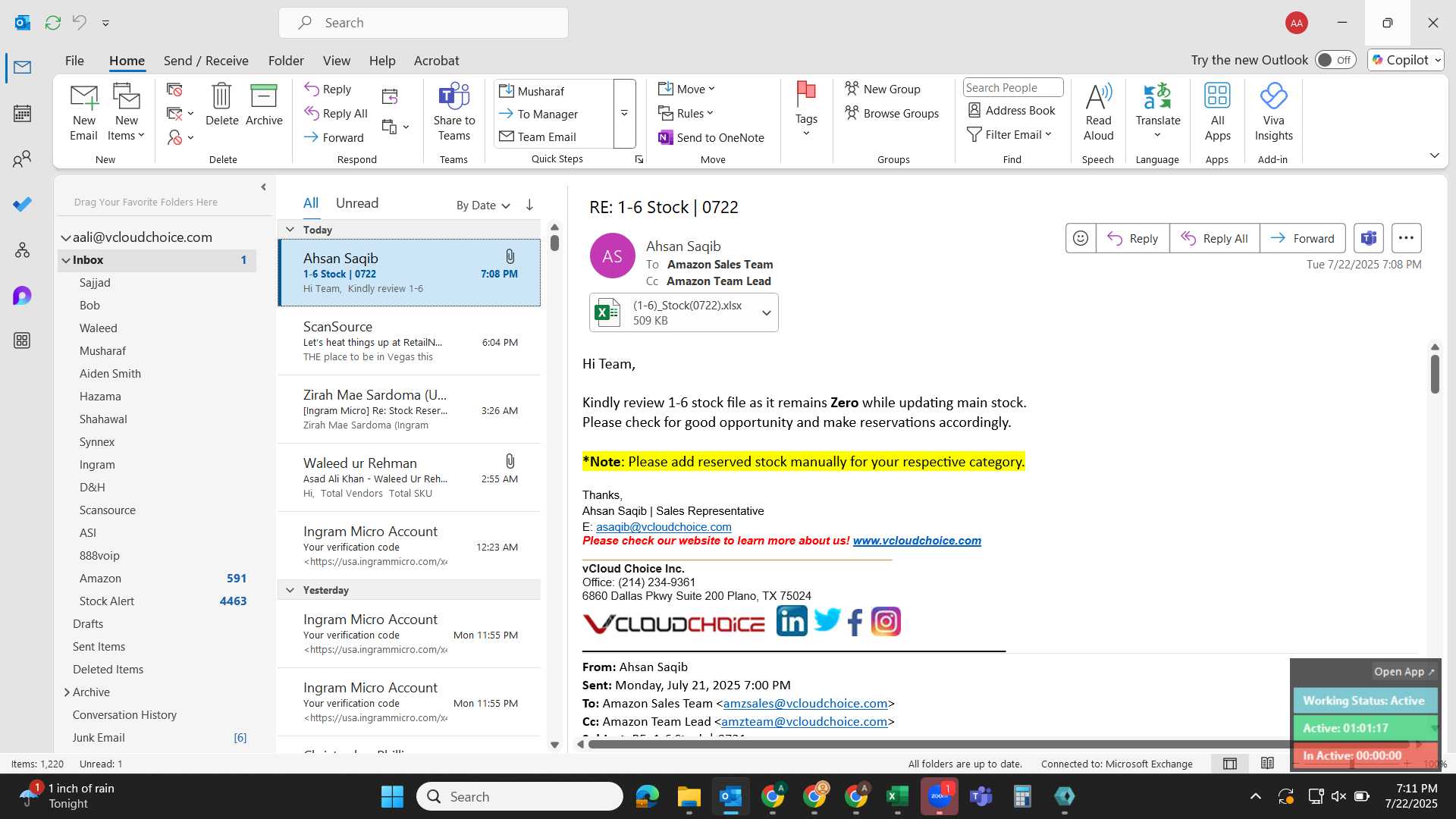This screenshot has height=819, width=1456.
Task: Click Open App in status widget
Action: pos(1404,672)
